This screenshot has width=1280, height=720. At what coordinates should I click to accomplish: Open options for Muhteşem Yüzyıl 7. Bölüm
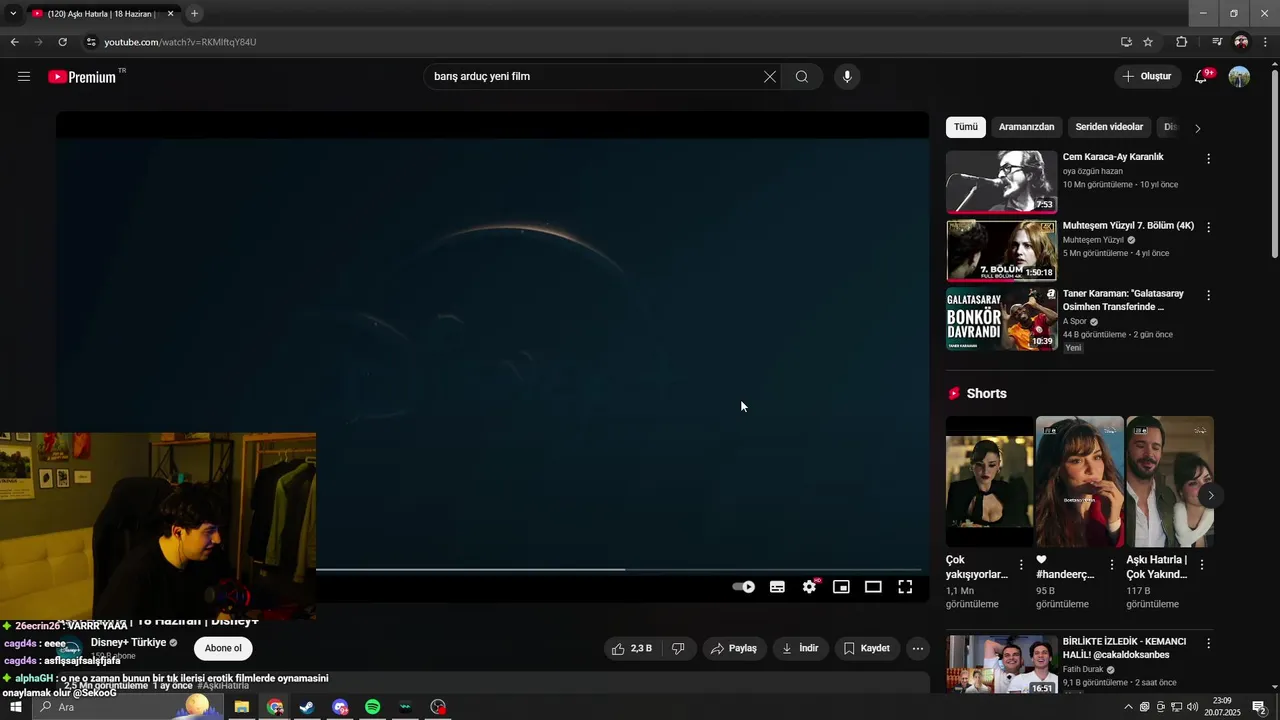[x=1208, y=227]
